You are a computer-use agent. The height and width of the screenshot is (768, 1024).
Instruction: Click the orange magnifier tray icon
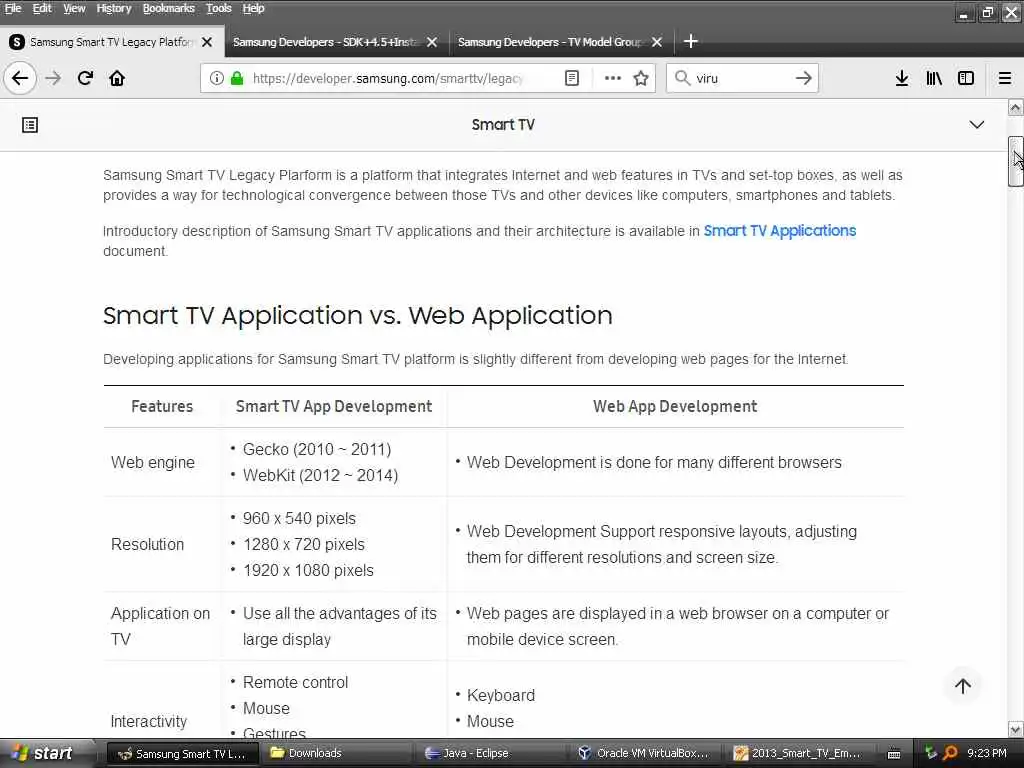pyautogui.click(x=950, y=753)
